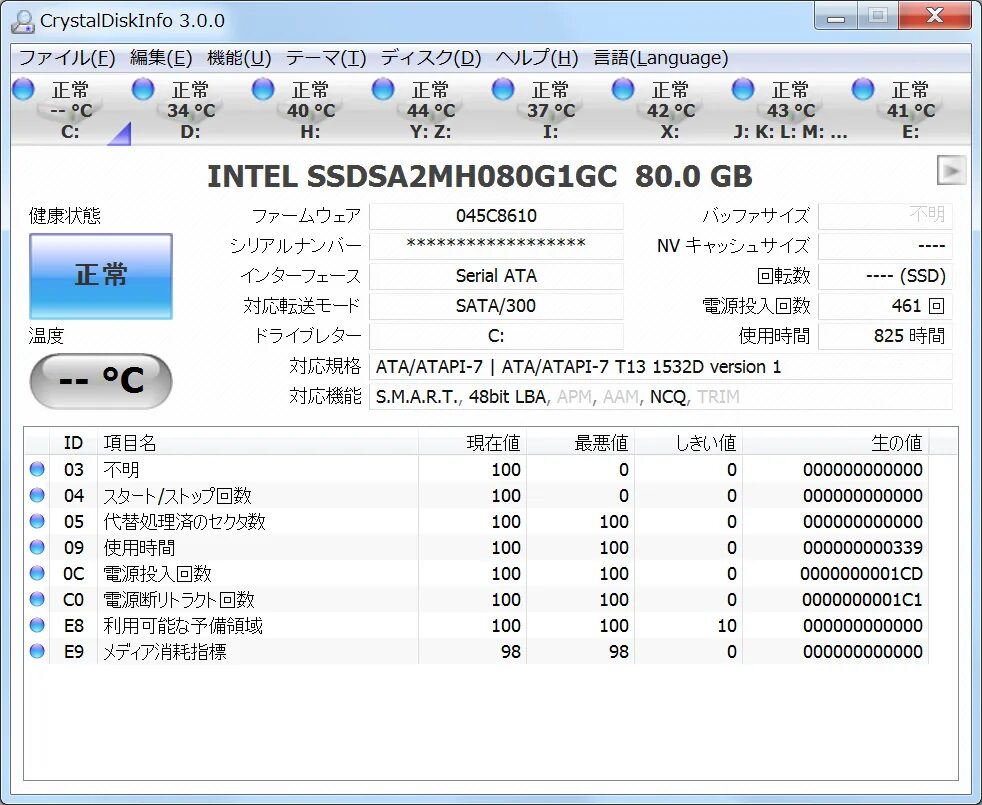982x805 pixels.
Task: Click the ID column header
Action: 73,443
